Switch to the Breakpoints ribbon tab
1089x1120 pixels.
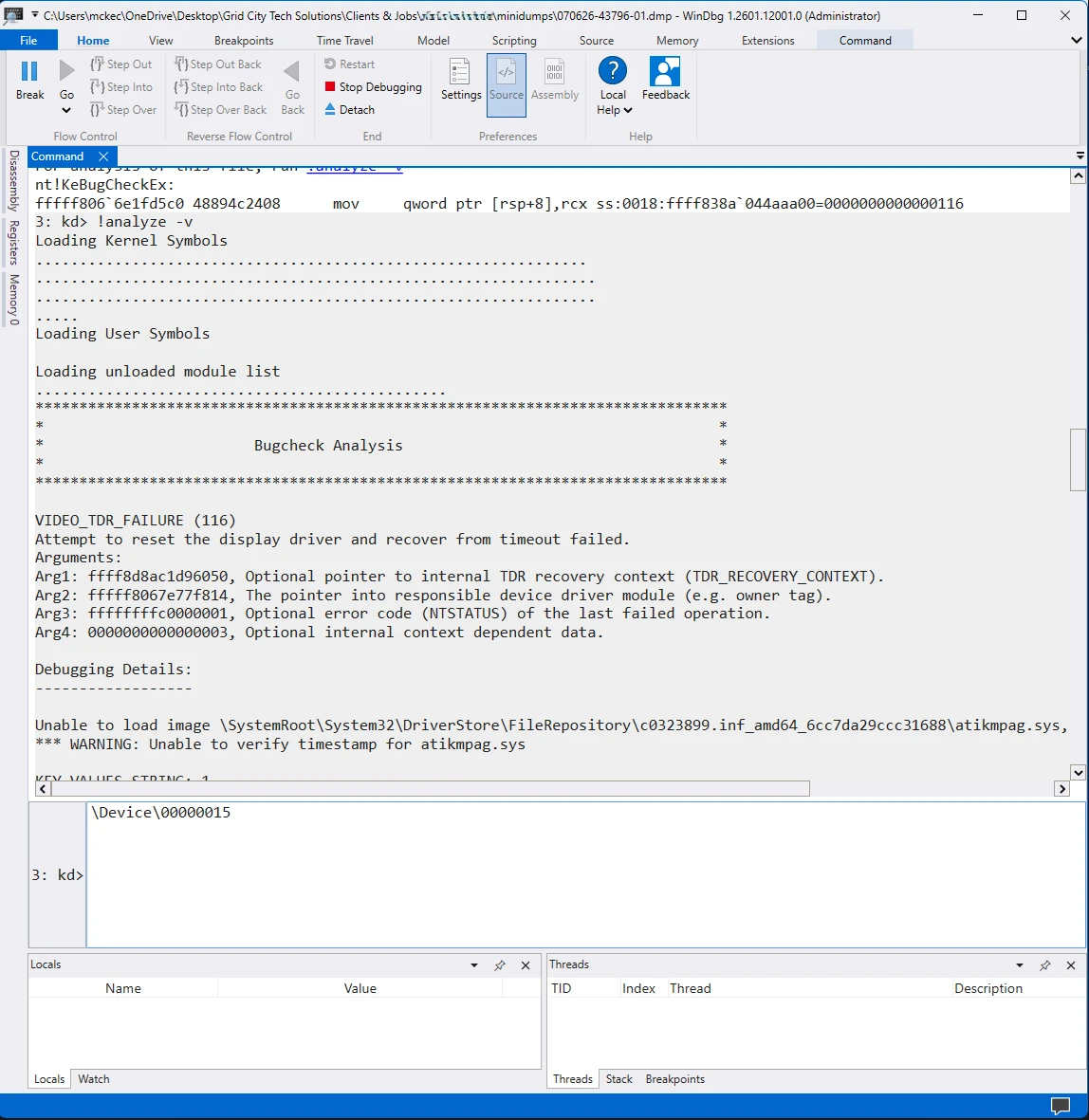click(244, 41)
